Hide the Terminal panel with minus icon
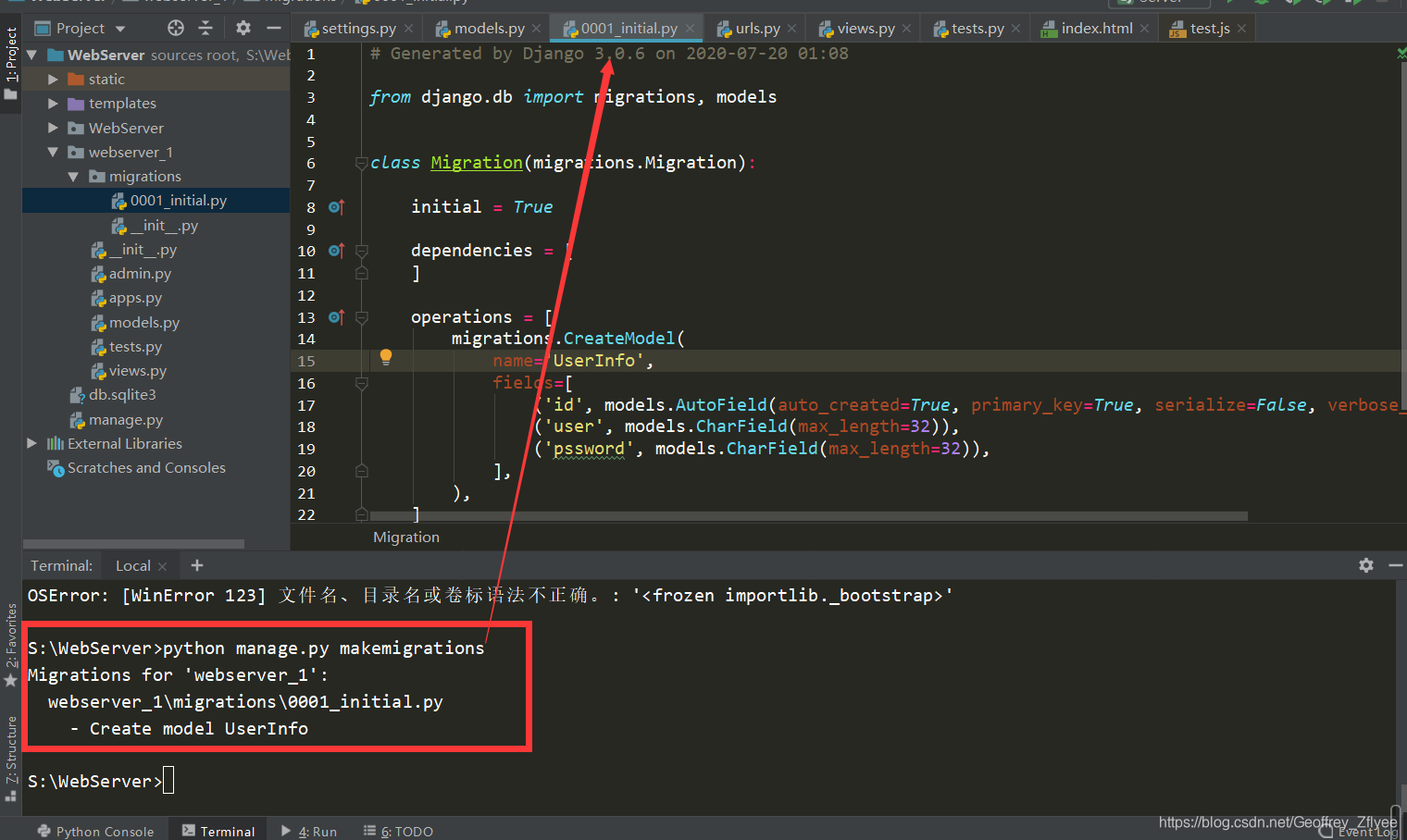 [x=1396, y=565]
